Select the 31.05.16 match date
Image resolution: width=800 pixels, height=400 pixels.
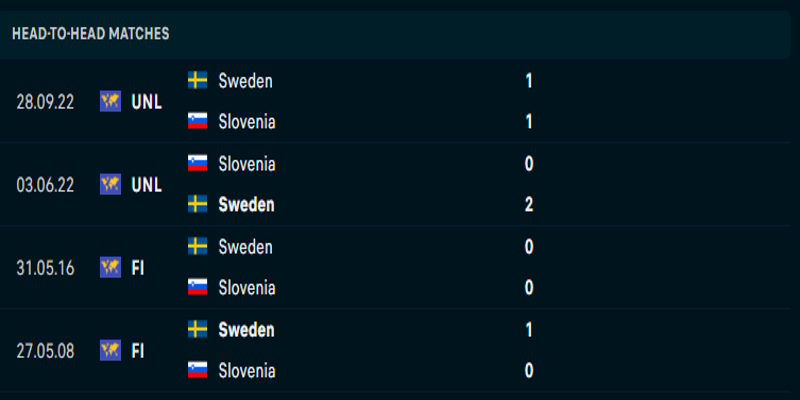tap(43, 267)
